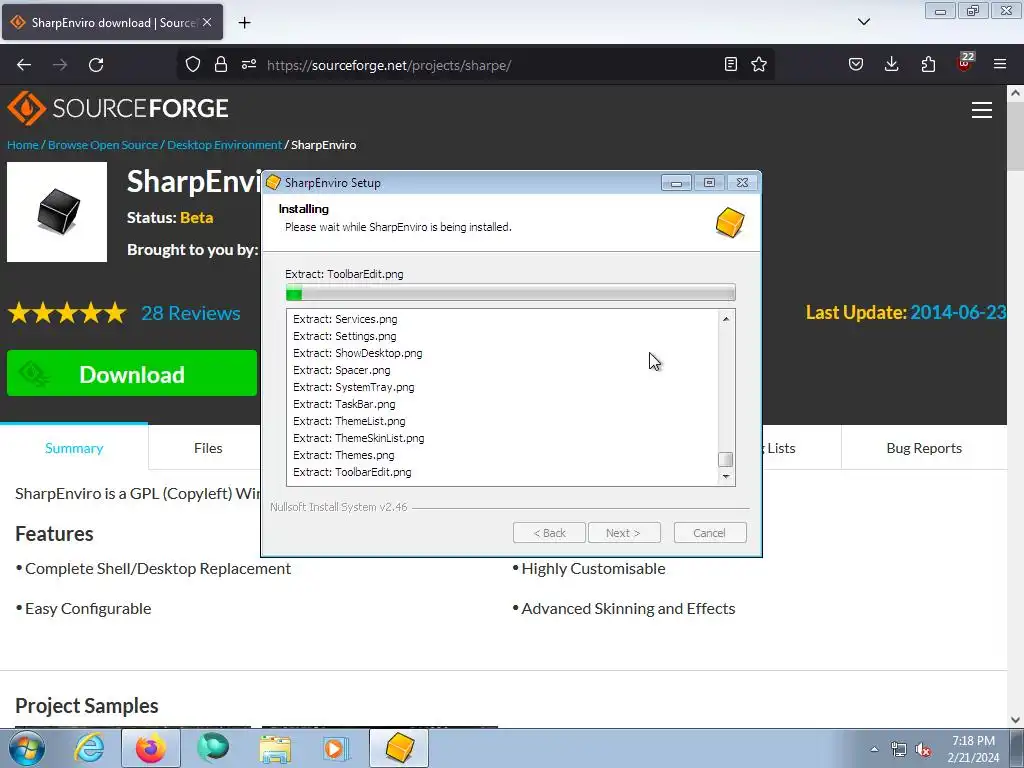Select log line Extract: Themes.png

(x=344, y=455)
